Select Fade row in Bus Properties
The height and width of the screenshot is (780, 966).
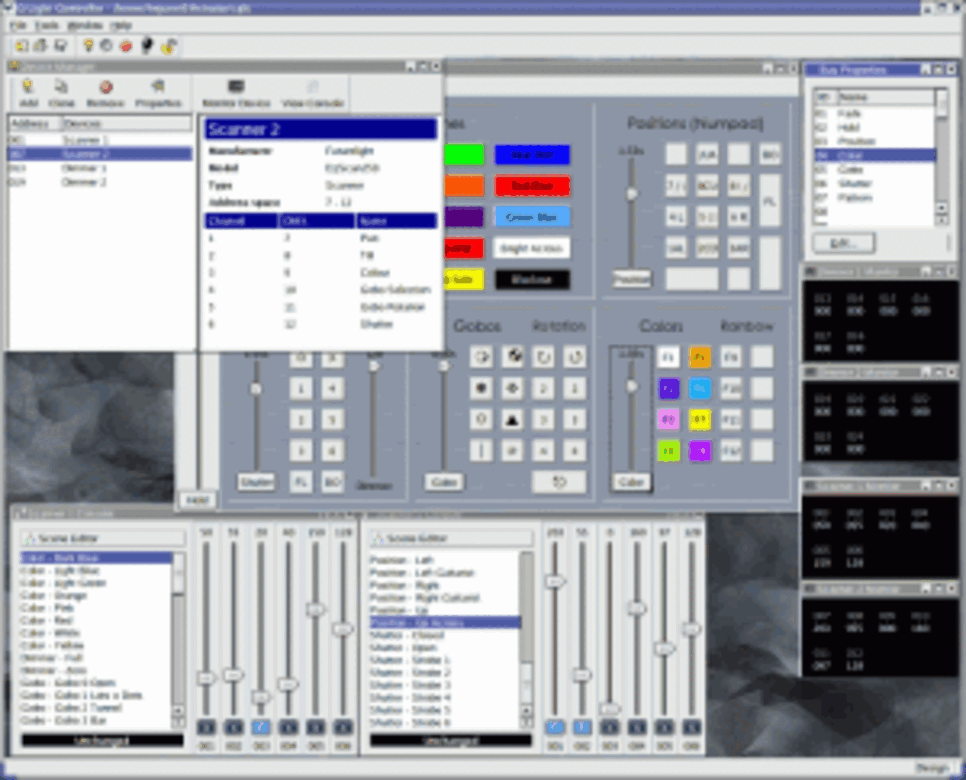pos(874,114)
